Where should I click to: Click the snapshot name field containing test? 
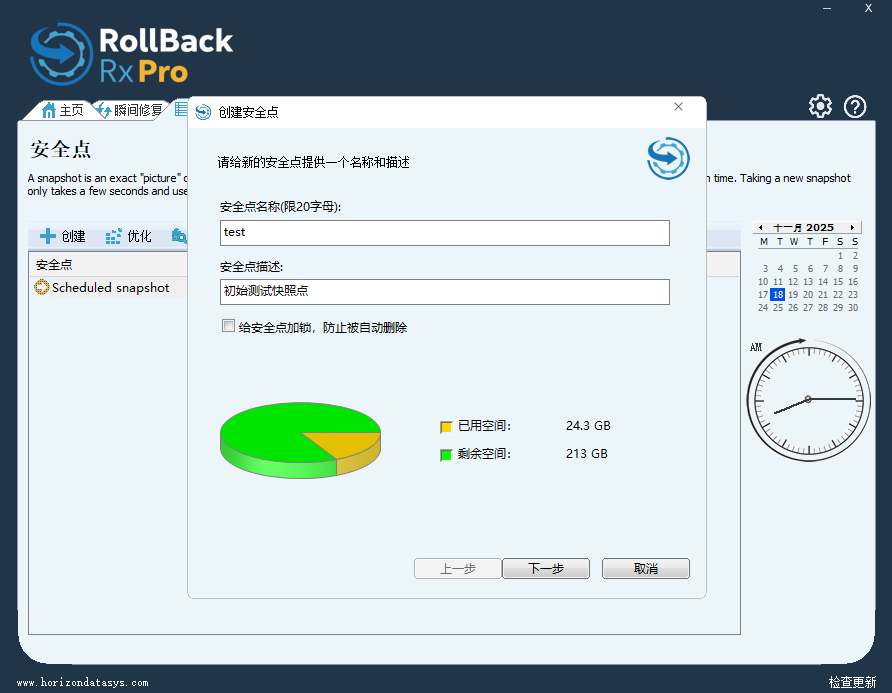[445, 233]
